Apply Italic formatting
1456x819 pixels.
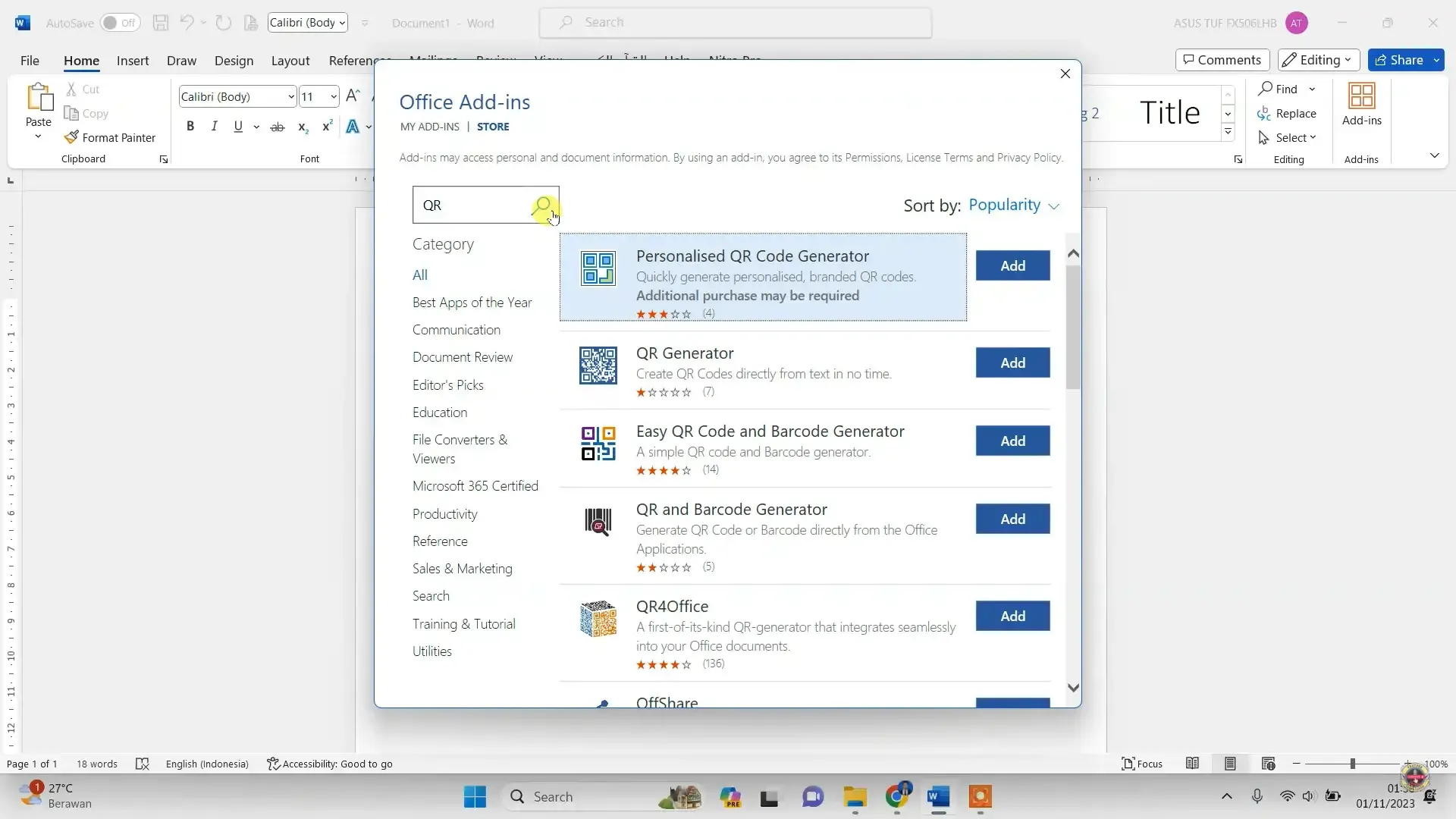point(215,127)
